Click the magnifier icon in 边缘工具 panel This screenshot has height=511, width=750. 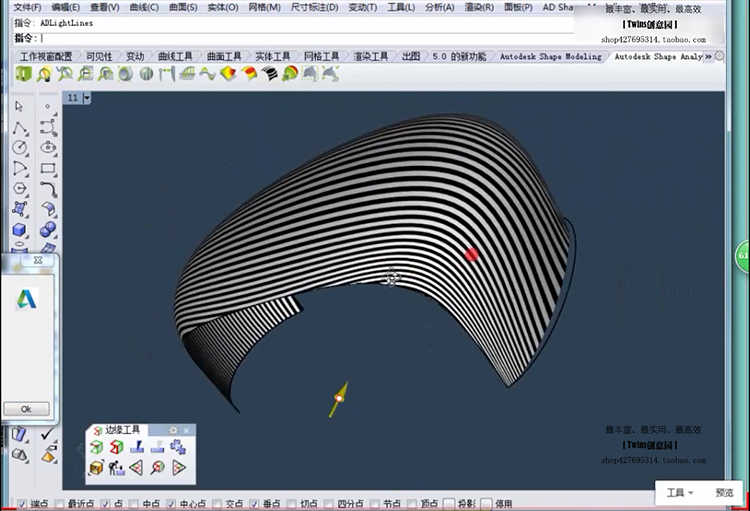(x=157, y=467)
